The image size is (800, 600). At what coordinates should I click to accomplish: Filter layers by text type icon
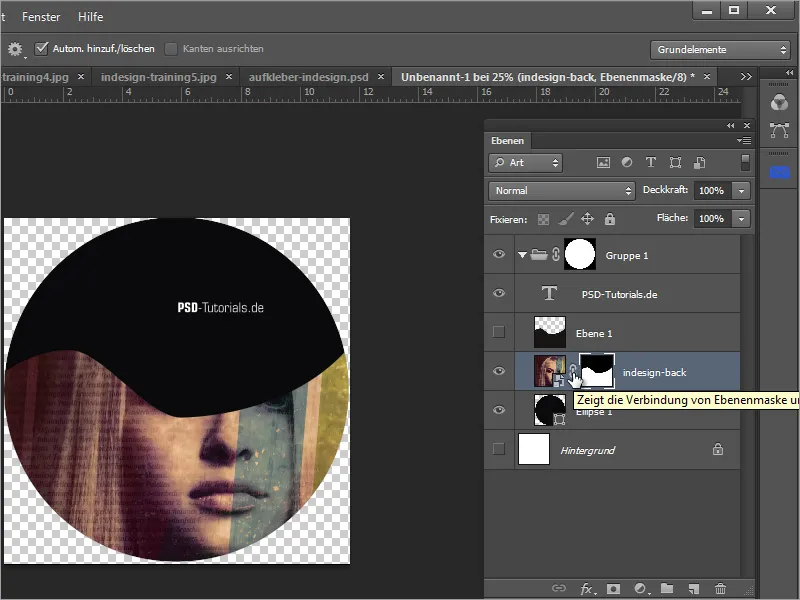tap(651, 162)
